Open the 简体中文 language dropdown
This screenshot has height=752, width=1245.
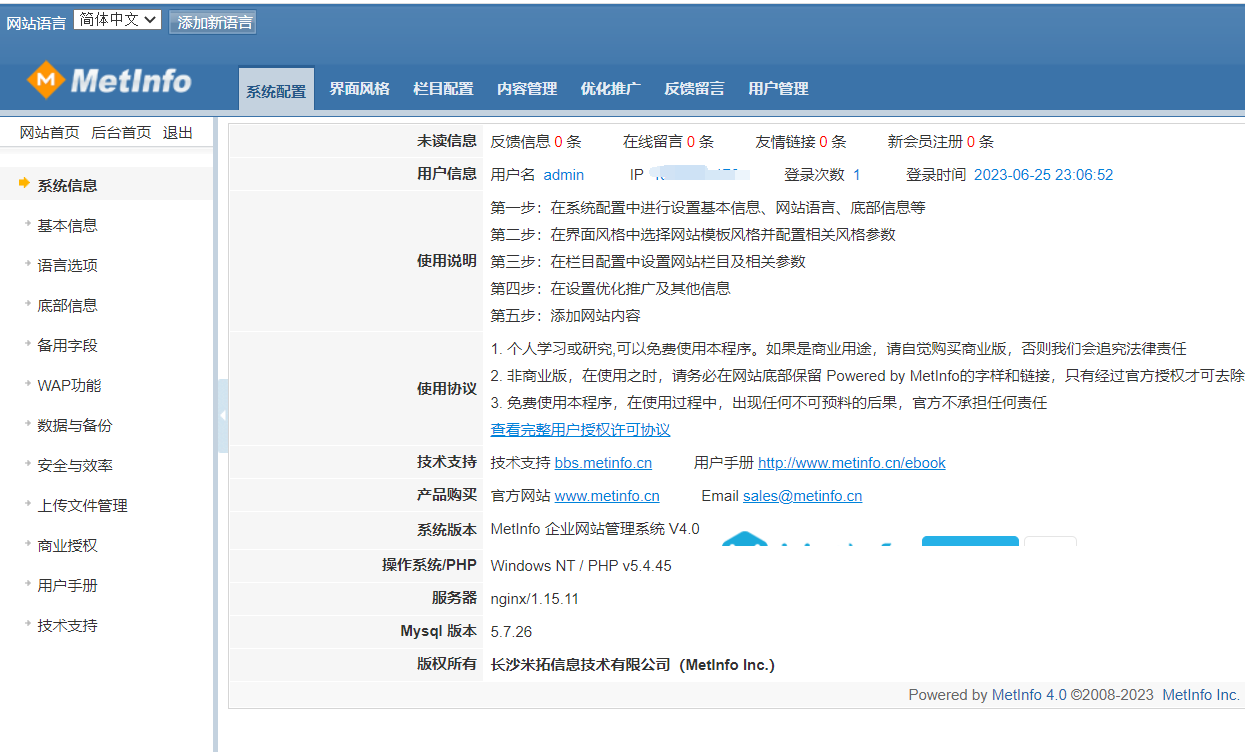click(x=117, y=19)
